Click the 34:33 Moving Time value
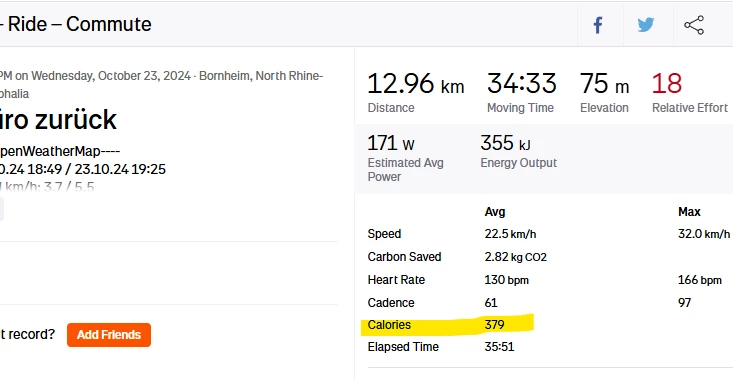733x380 pixels. [x=522, y=84]
